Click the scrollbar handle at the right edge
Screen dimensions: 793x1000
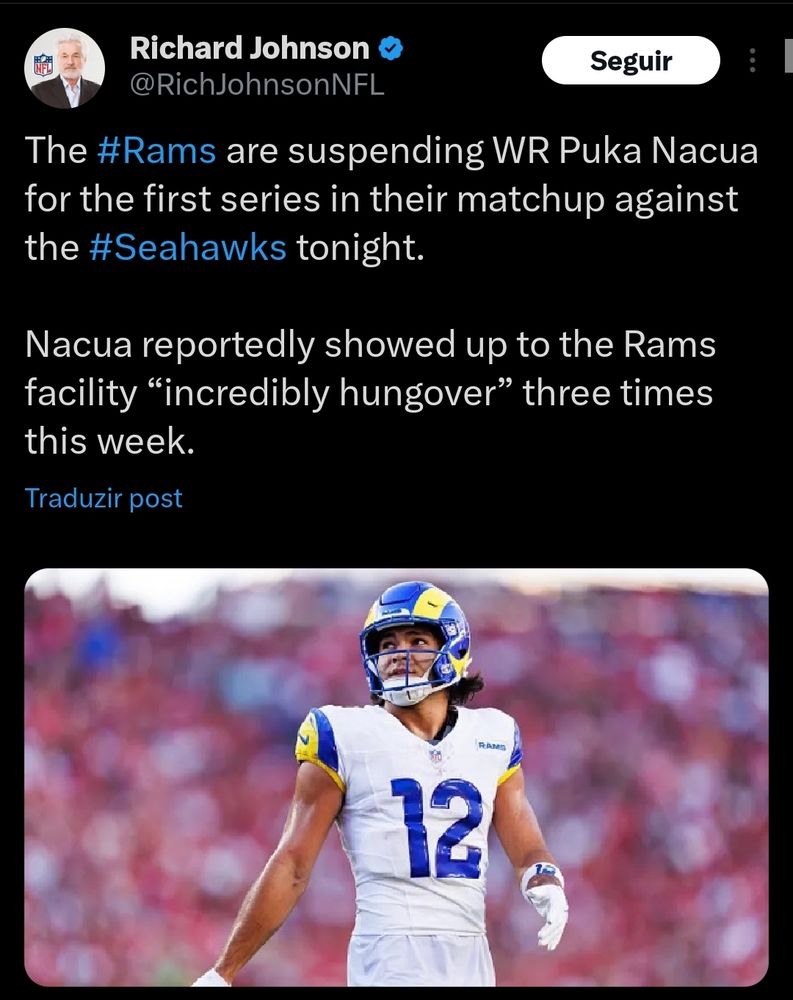(789, 55)
